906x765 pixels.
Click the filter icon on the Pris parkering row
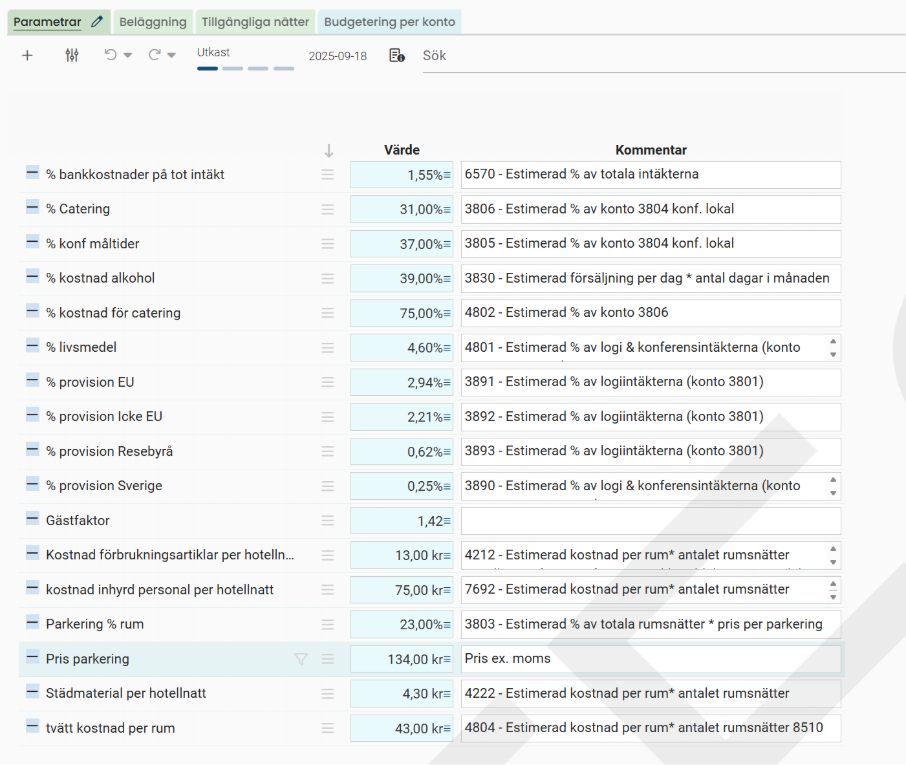point(300,659)
